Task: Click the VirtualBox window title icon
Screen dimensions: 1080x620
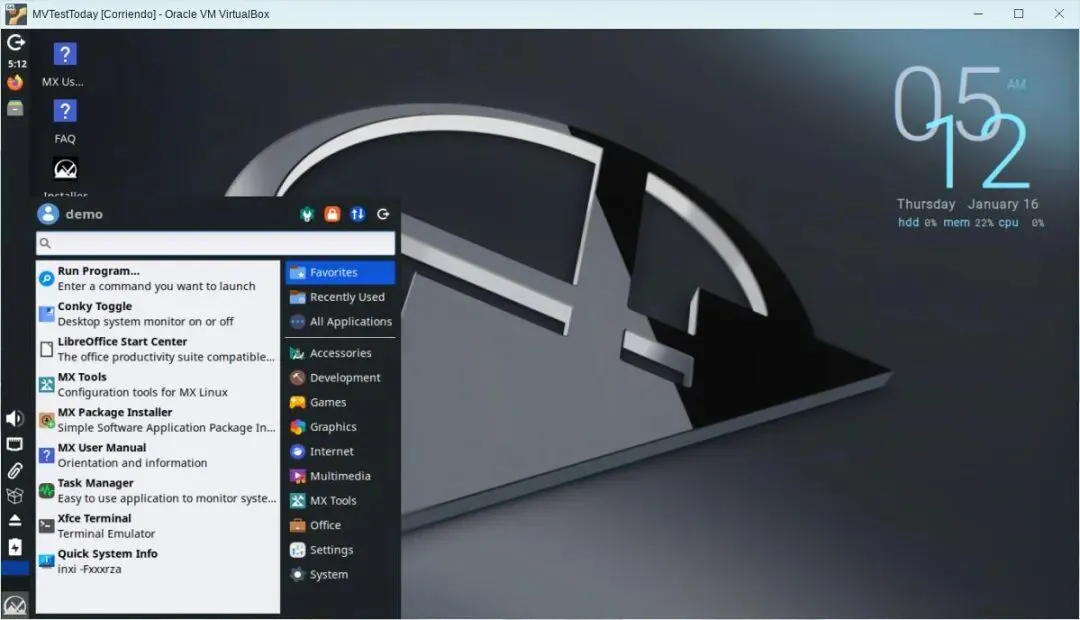Action: (15, 14)
